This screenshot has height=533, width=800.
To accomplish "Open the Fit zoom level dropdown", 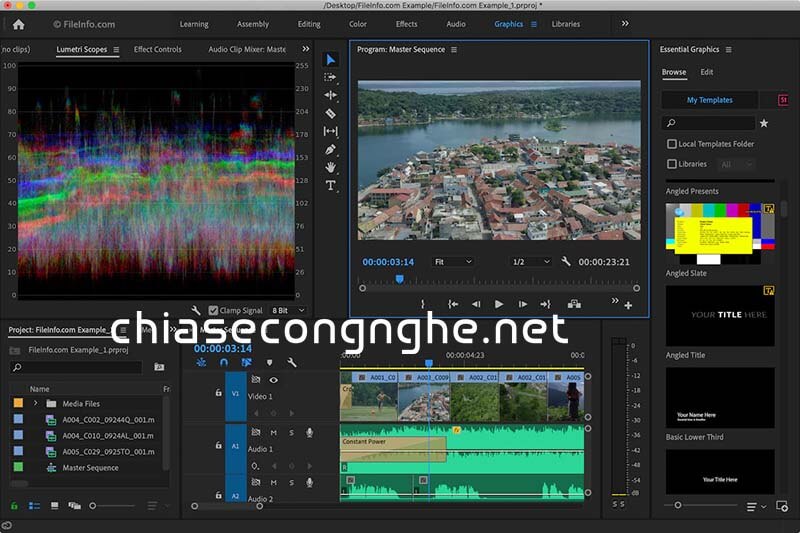I will pyautogui.click(x=452, y=262).
